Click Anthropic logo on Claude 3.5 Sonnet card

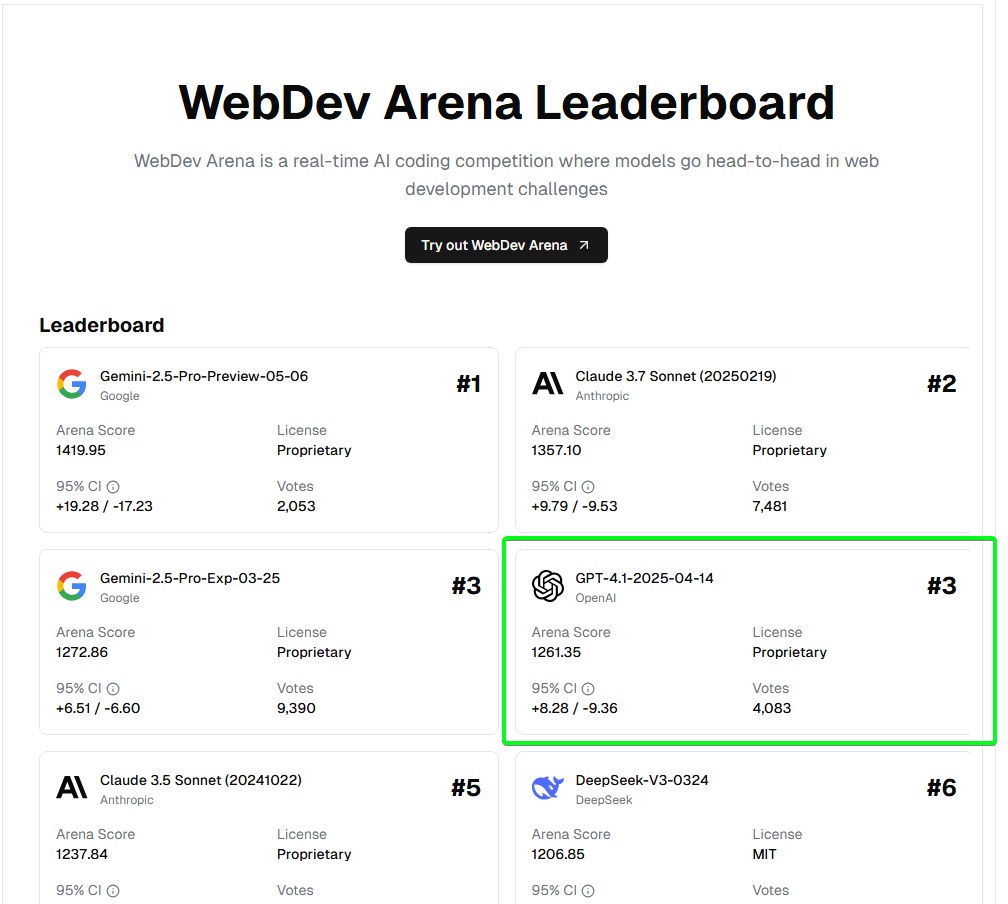pos(72,788)
